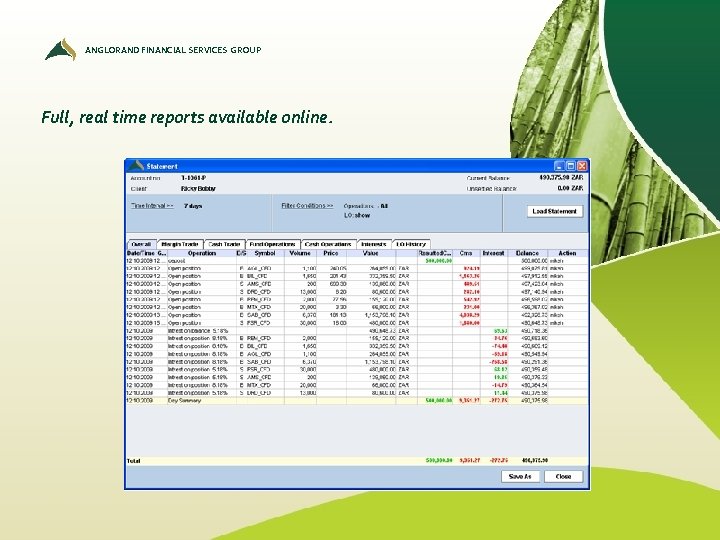The image size is (720, 540).
Task: Select FSR_CFD in the Open position row
Action: pos(259,323)
